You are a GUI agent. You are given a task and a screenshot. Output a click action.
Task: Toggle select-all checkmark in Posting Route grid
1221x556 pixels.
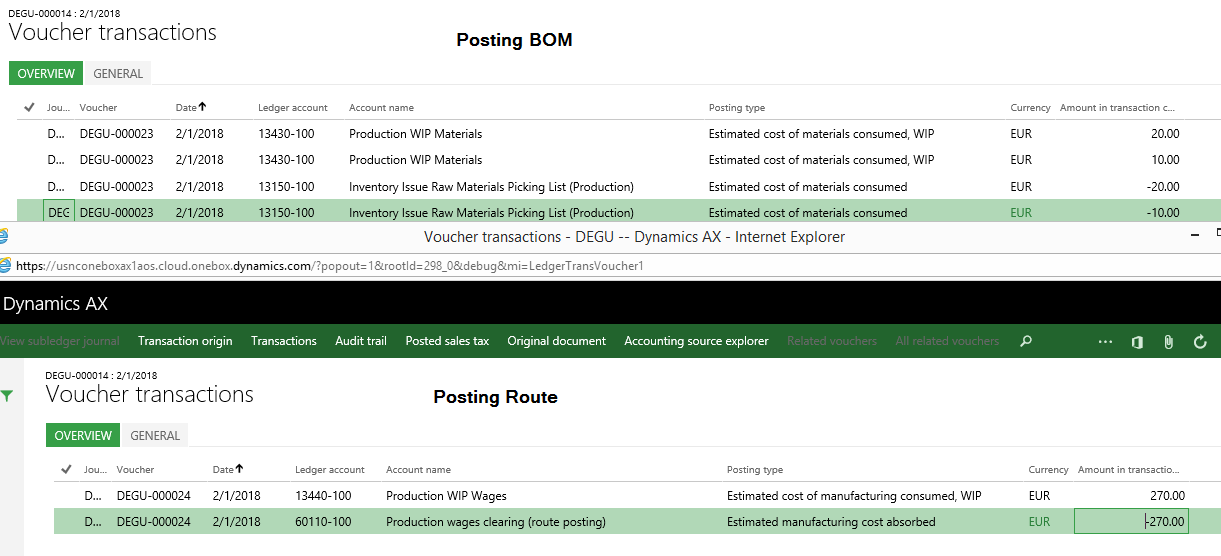(66, 469)
